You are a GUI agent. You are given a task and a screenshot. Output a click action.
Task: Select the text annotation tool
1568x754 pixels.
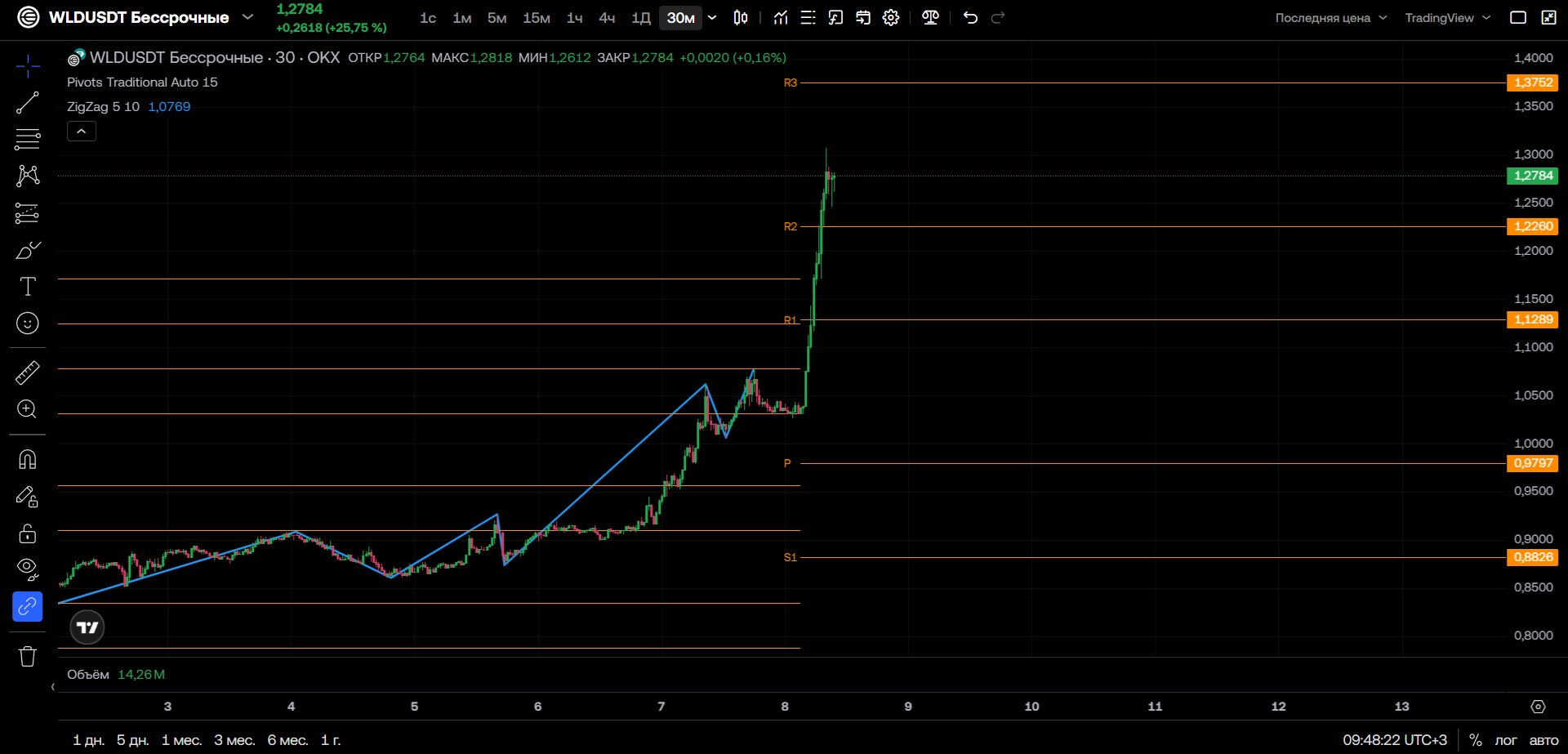click(x=27, y=287)
